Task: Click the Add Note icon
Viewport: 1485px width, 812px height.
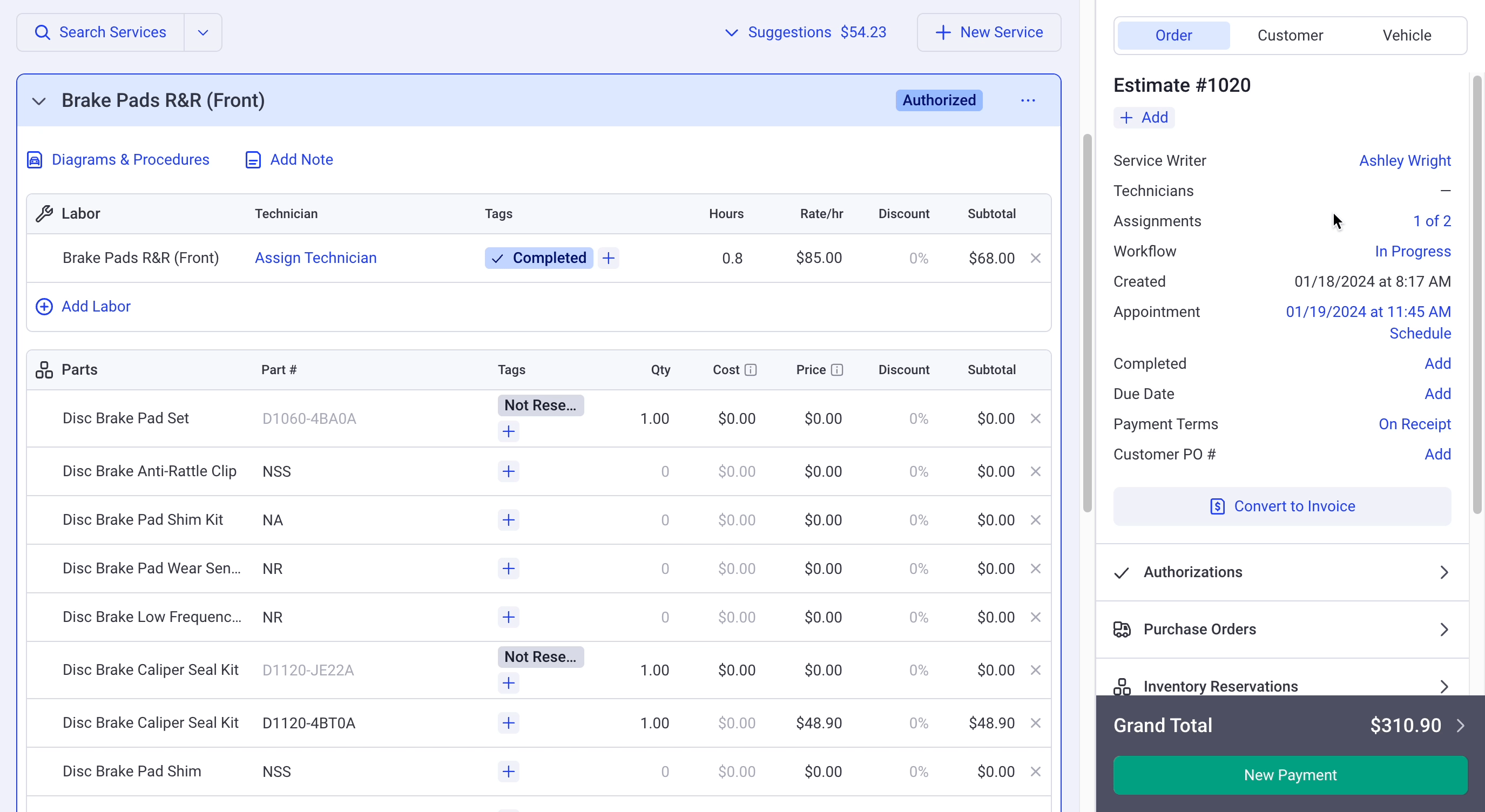Action: tap(253, 159)
